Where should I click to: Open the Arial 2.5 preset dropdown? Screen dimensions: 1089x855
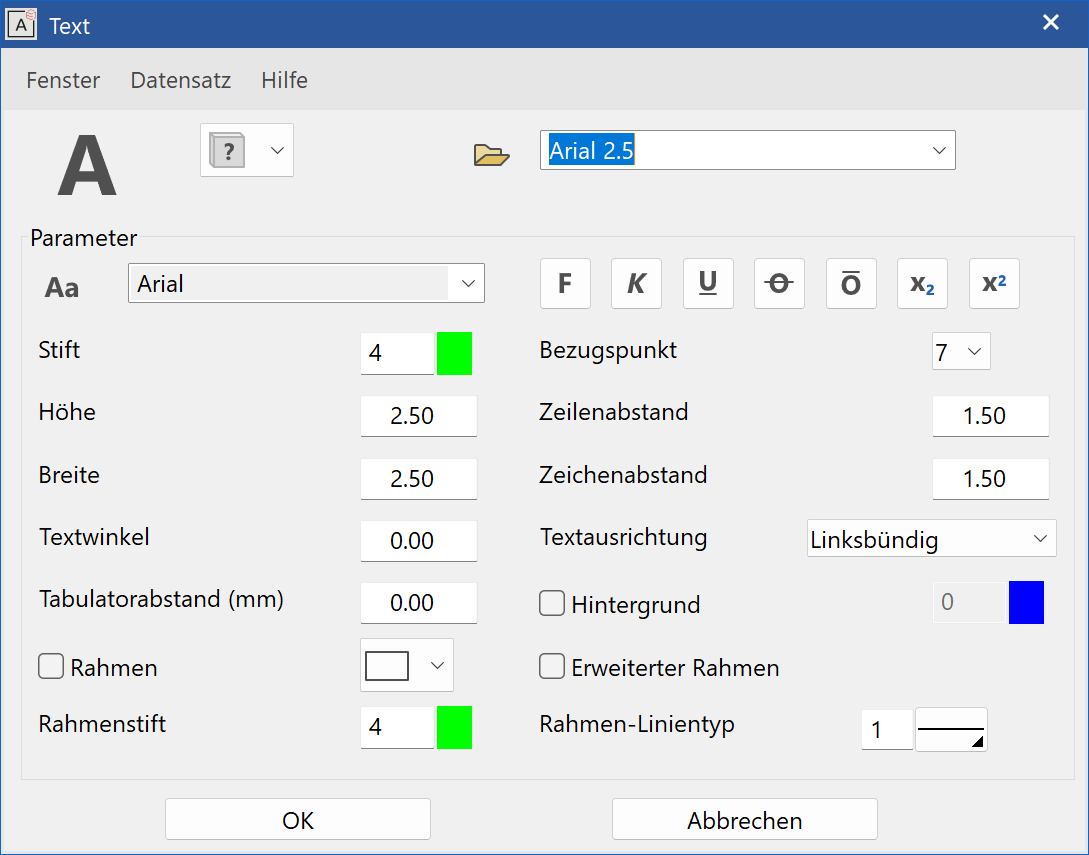[x=939, y=150]
